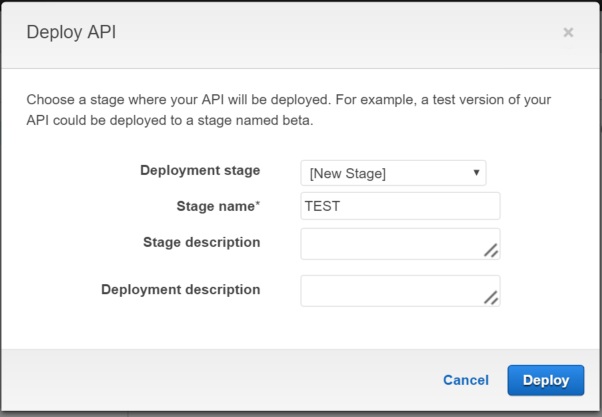Click the Cancel link
The image size is (602, 417).
tap(466, 380)
